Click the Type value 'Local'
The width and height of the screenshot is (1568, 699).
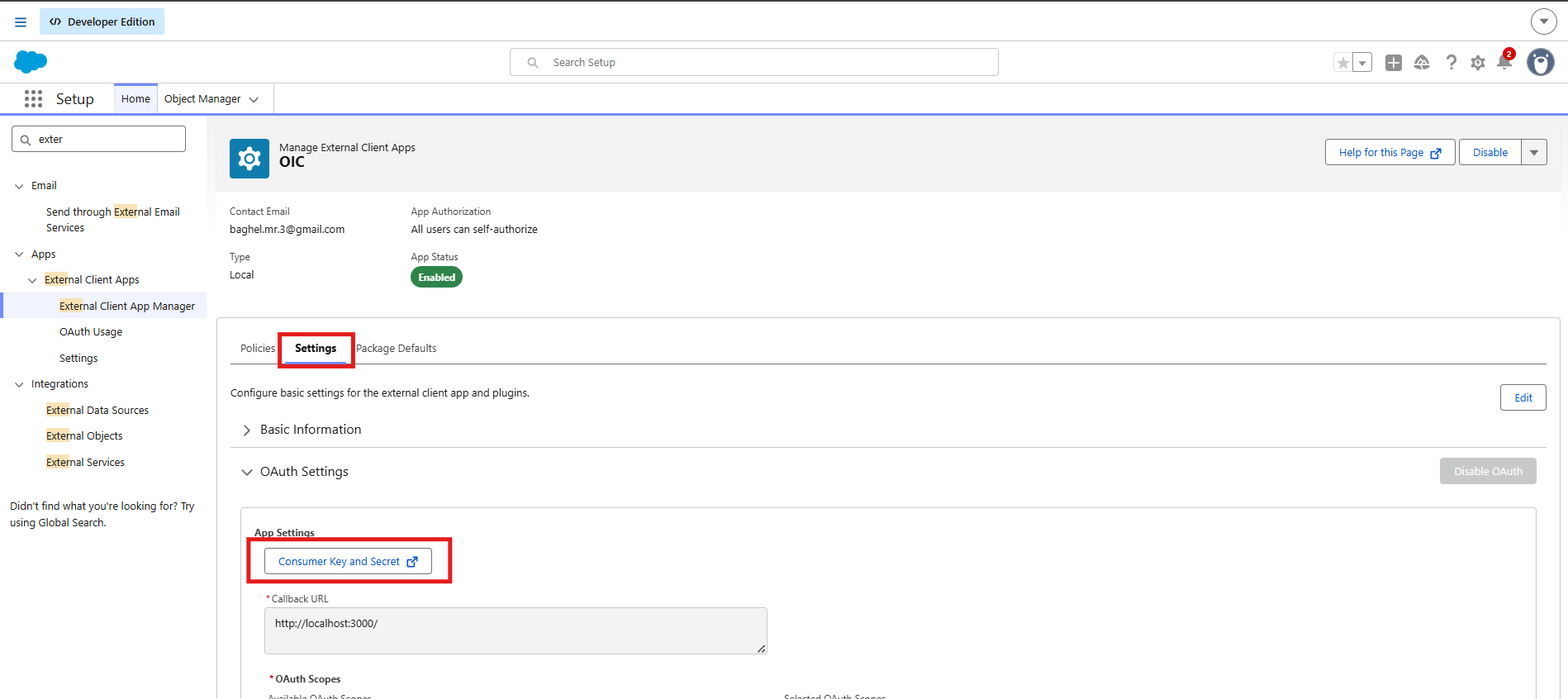click(242, 275)
